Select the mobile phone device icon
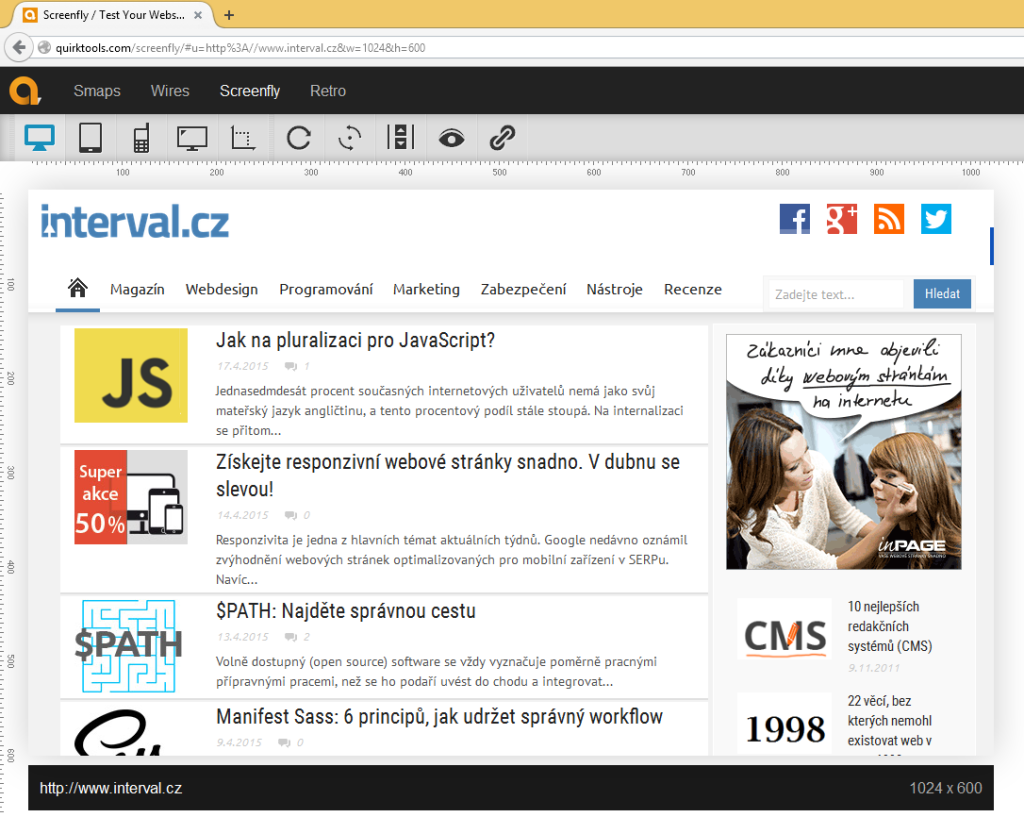The image size is (1024, 817). 141,138
